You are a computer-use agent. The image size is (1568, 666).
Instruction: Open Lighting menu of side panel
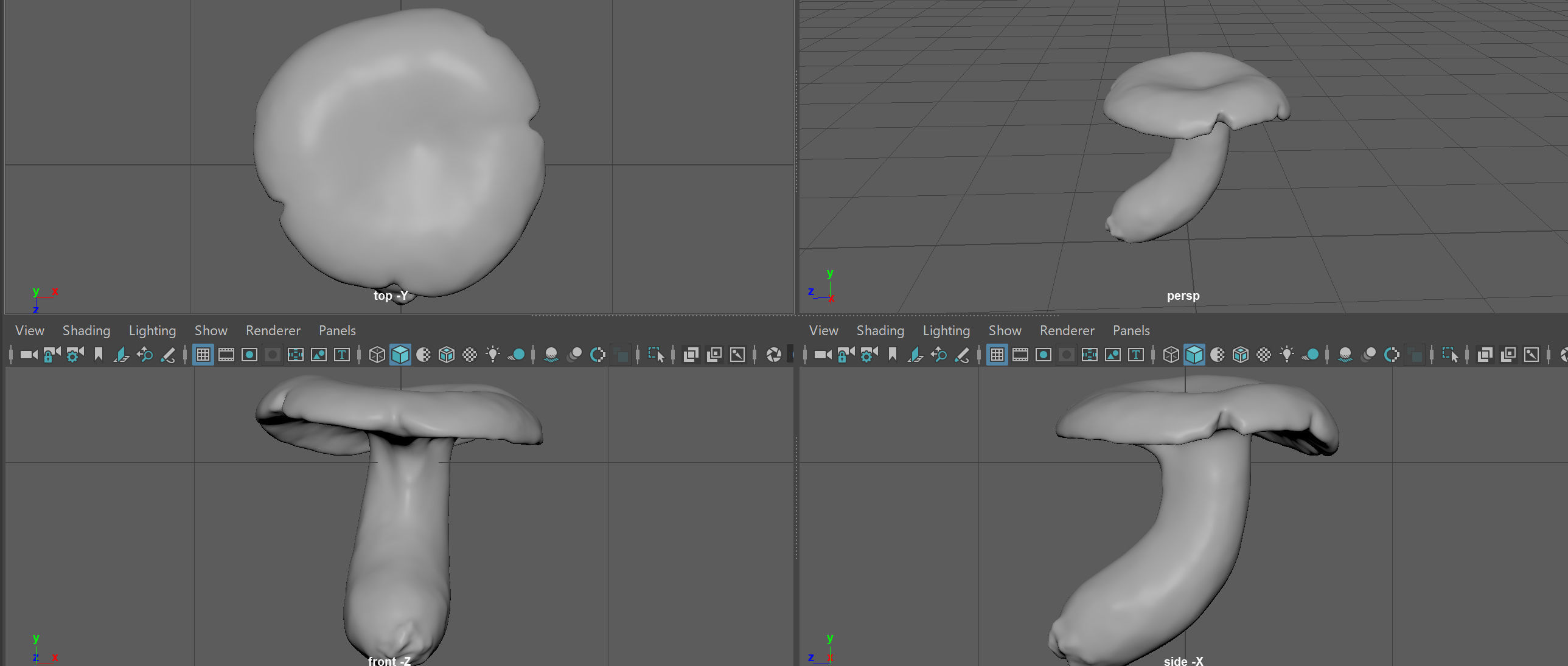(946, 330)
